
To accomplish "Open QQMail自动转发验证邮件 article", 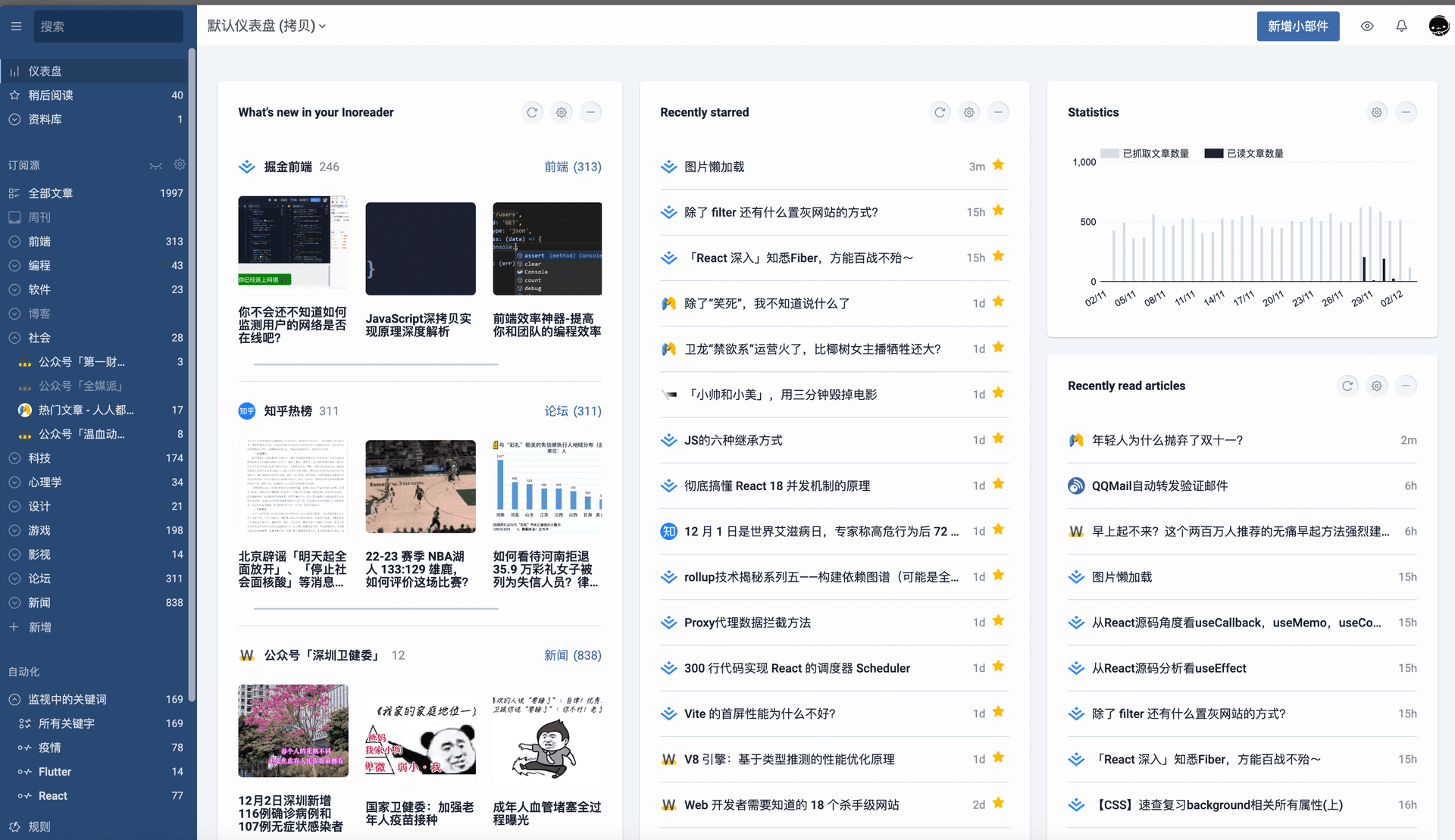I will 1159,486.
